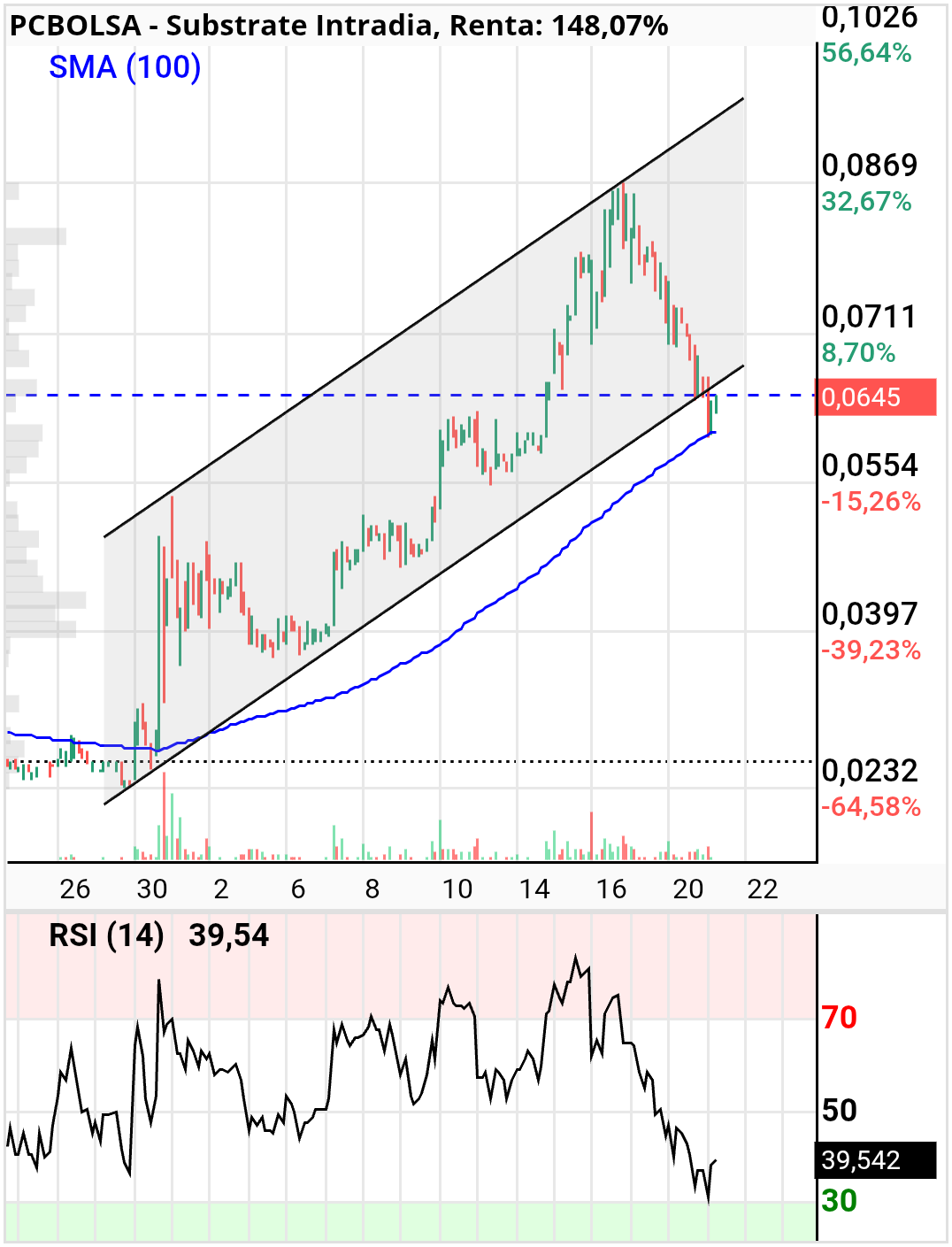Click the percentage label 56,64%
Screen dimensions: 952x1247
point(867,53)
